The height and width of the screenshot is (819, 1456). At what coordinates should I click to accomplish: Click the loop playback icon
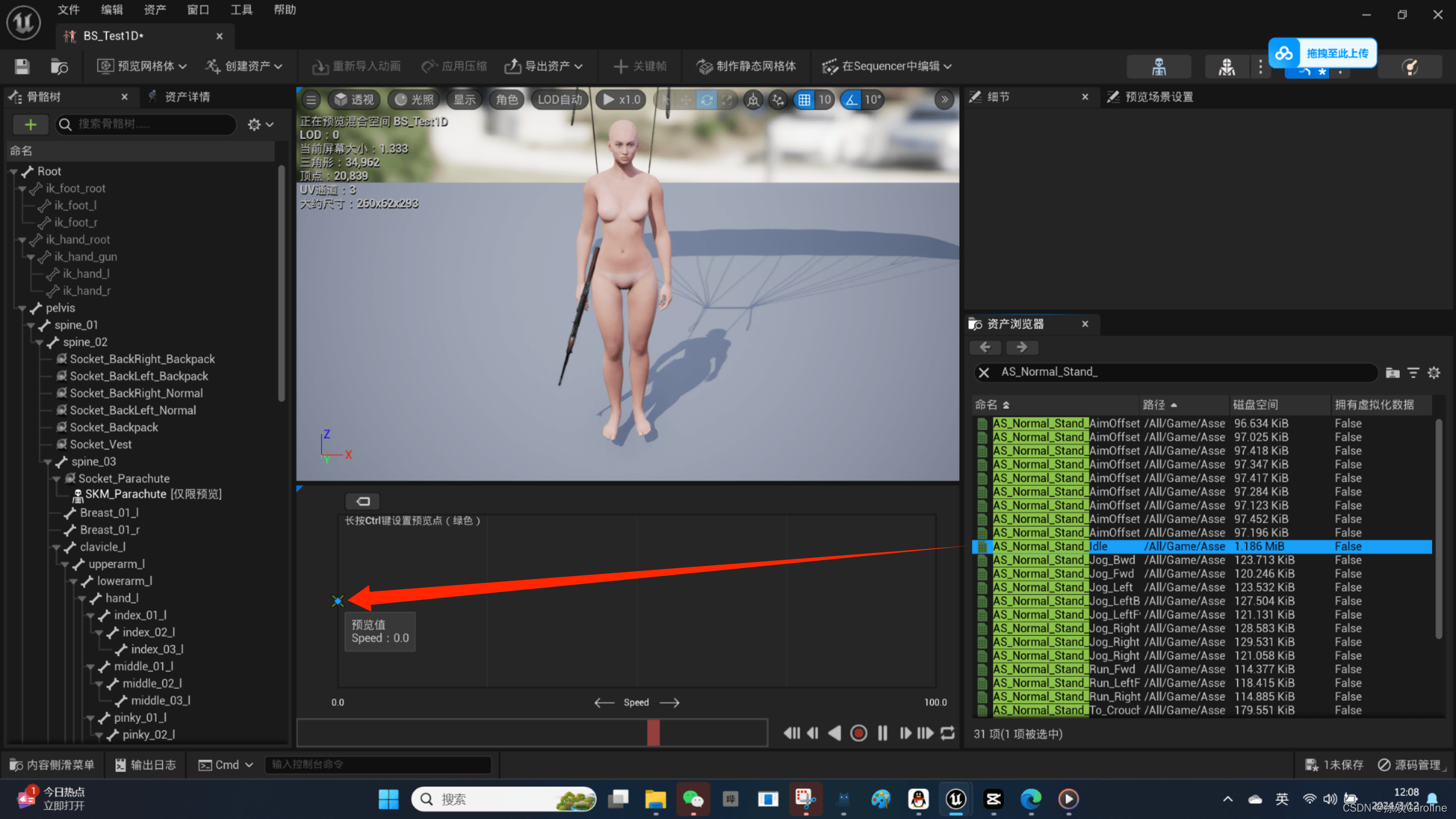click(948, 733)
